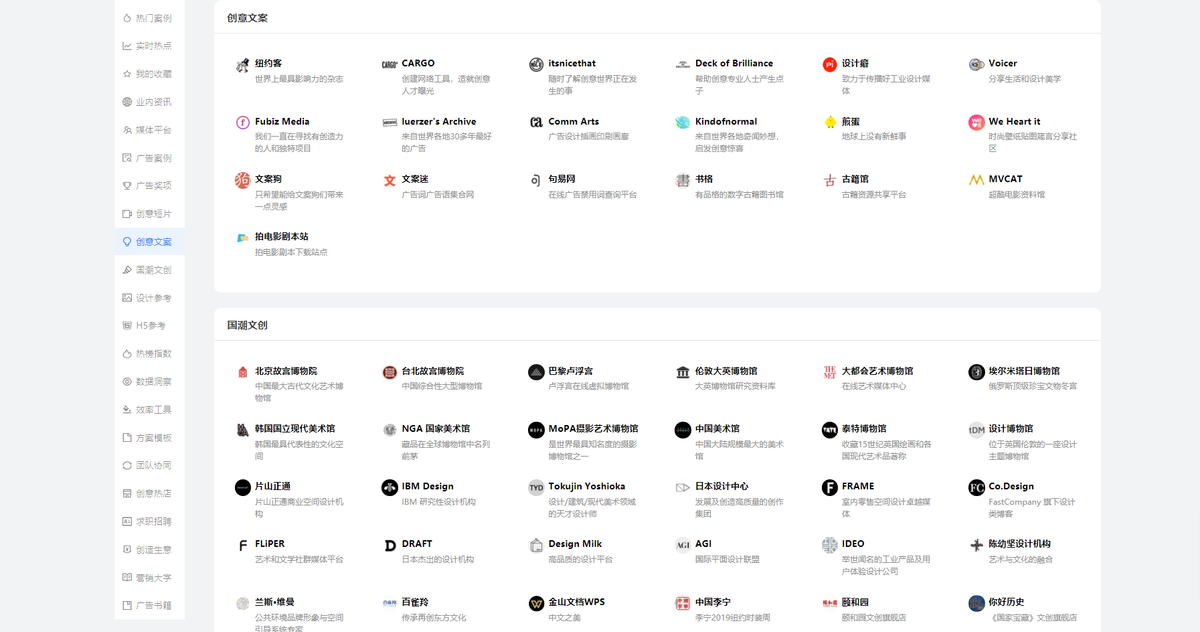Click the Comm Arts logo icon
Image resolution: width=1200 pixels, height=632 pixels.
(537, 122)
